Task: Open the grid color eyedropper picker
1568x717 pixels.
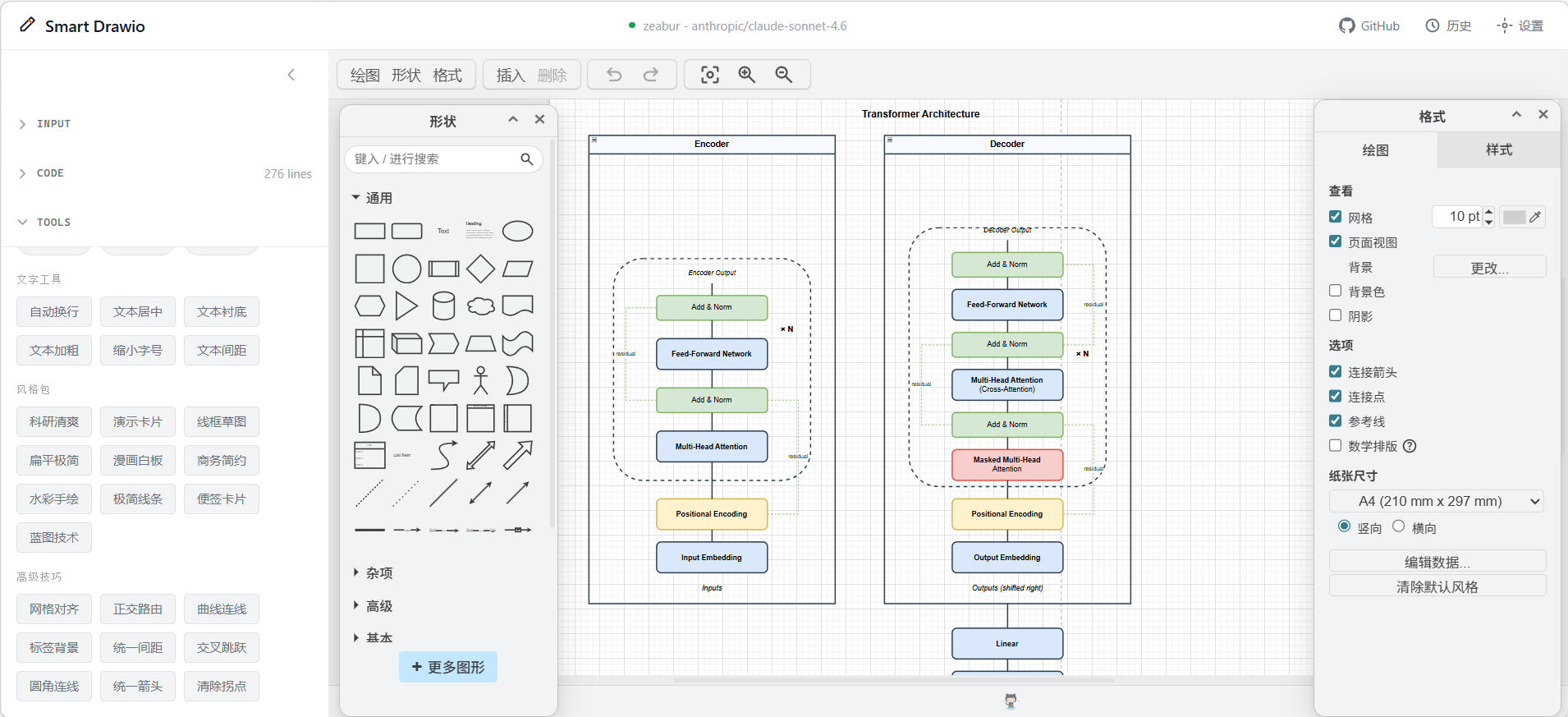Action: pos(1535,217)
